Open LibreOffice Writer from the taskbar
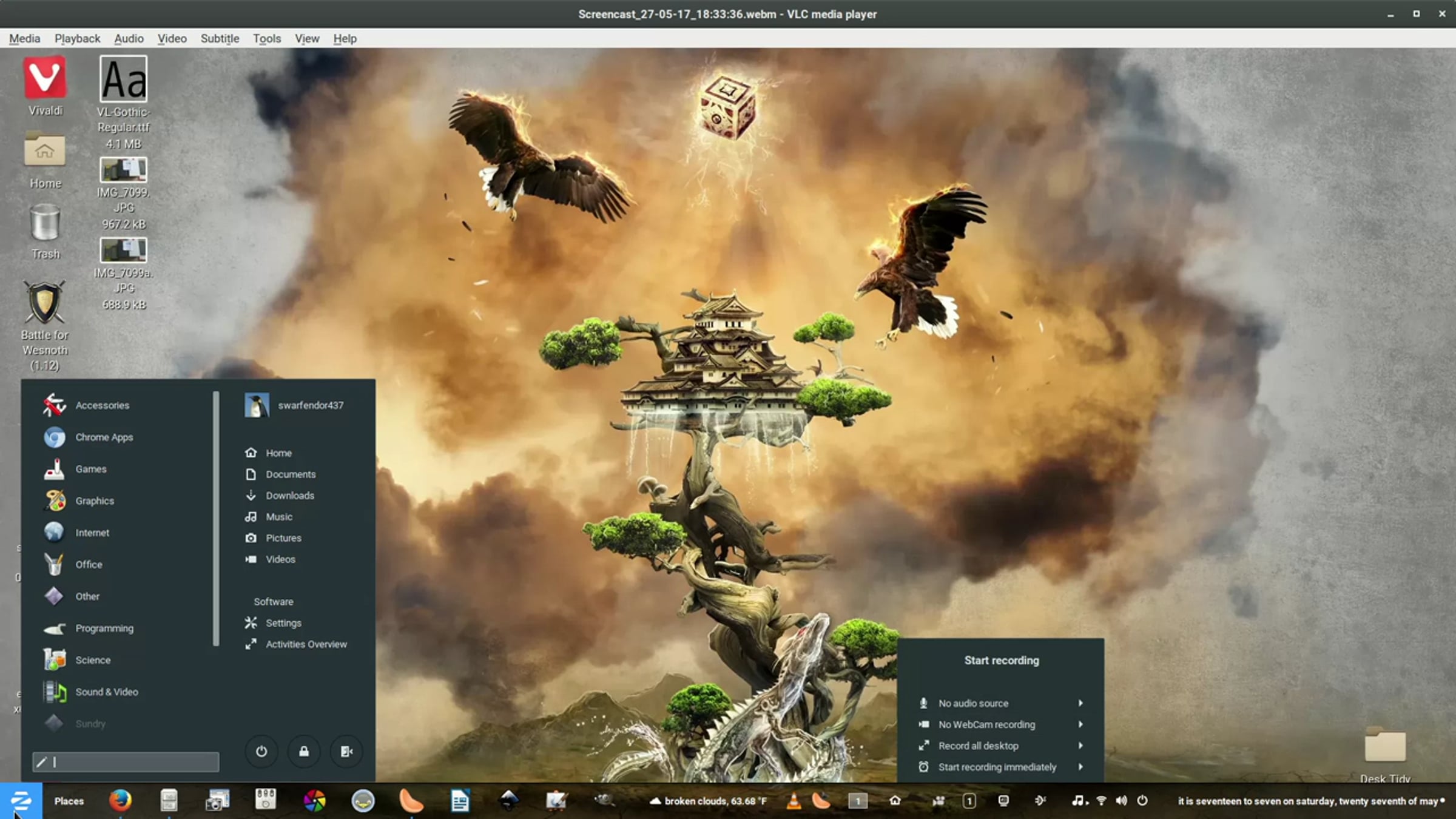Screen dimensions: 1456x819 (460, 801)
